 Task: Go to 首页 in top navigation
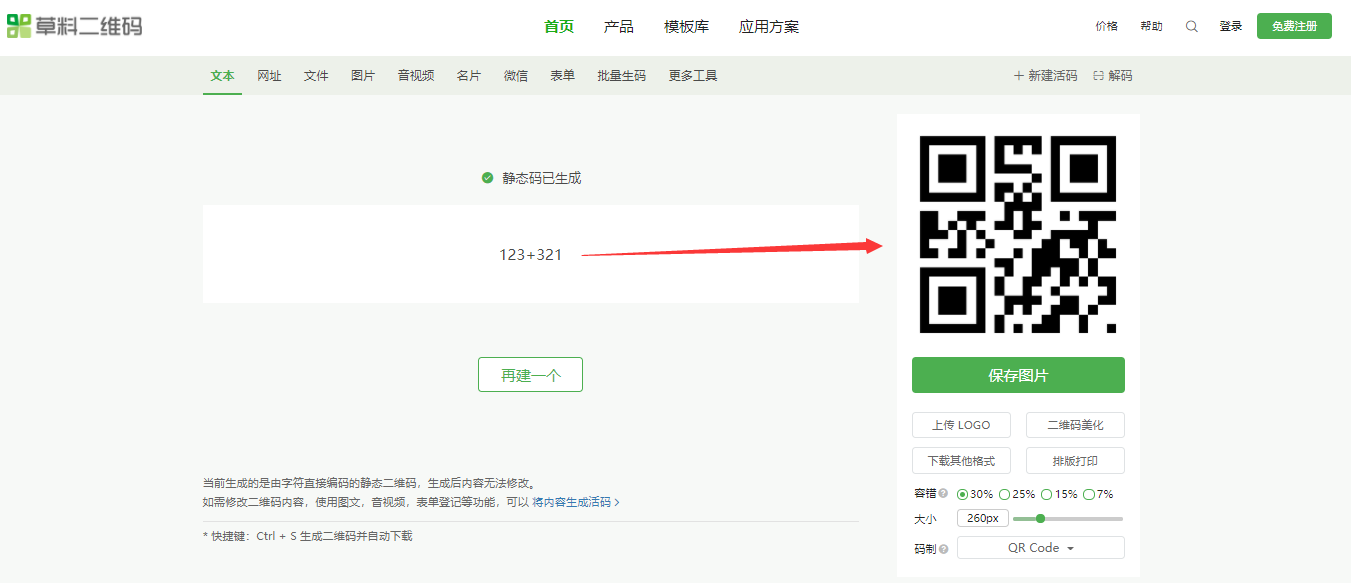pos(559,27)
